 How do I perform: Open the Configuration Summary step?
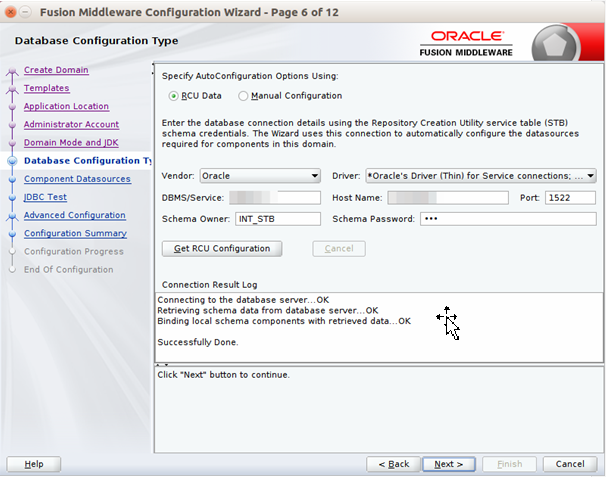tap(75, 233)
